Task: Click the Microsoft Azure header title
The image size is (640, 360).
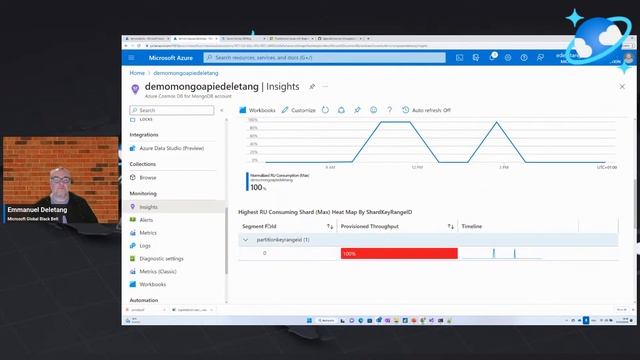Action: [171, 58]
